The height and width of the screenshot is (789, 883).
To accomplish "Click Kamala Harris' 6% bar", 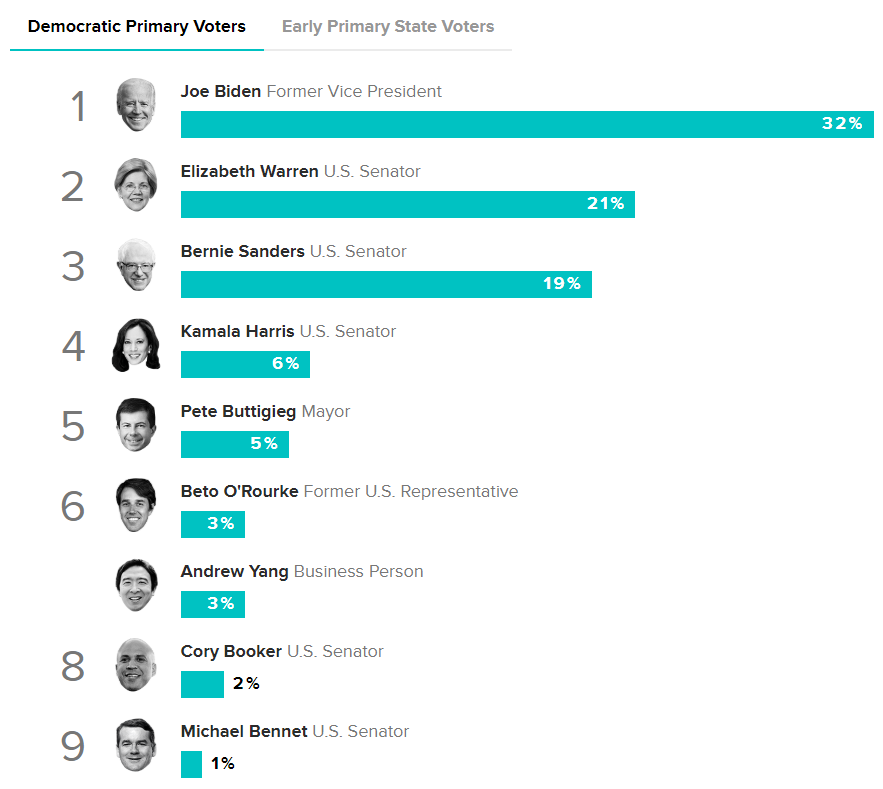I will click(245, 364).
